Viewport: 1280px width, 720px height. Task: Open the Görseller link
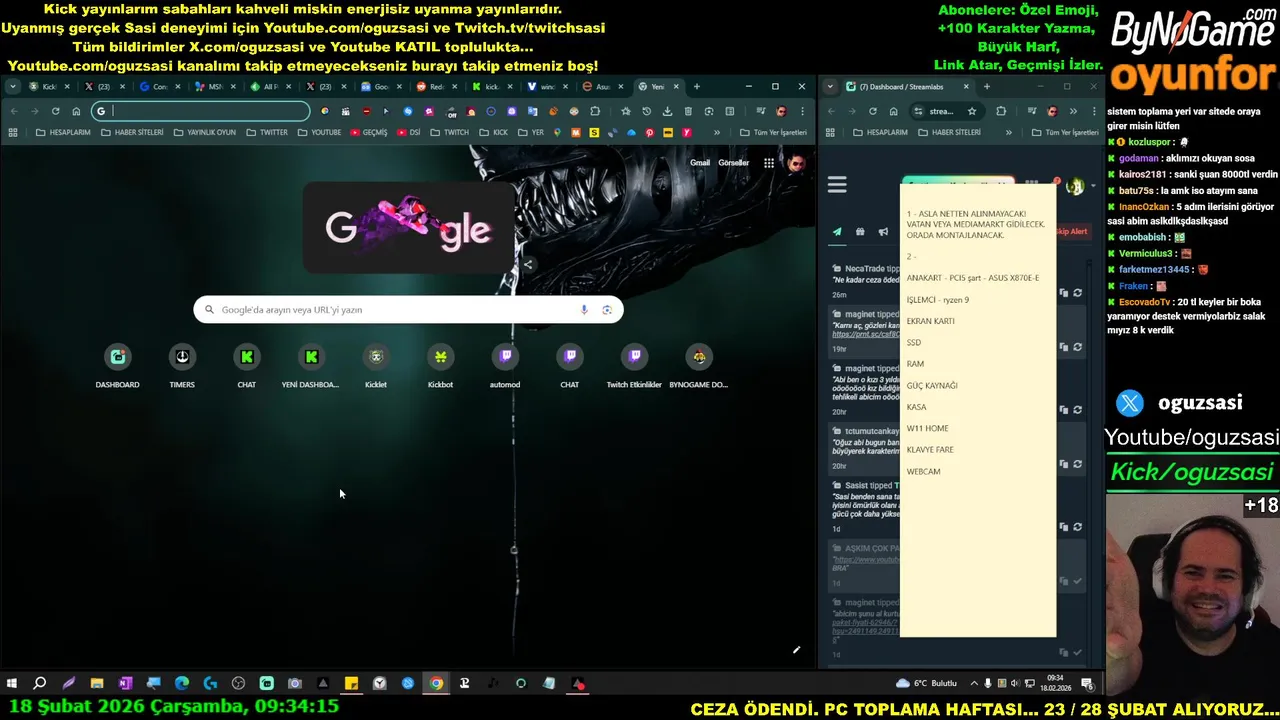733,163
